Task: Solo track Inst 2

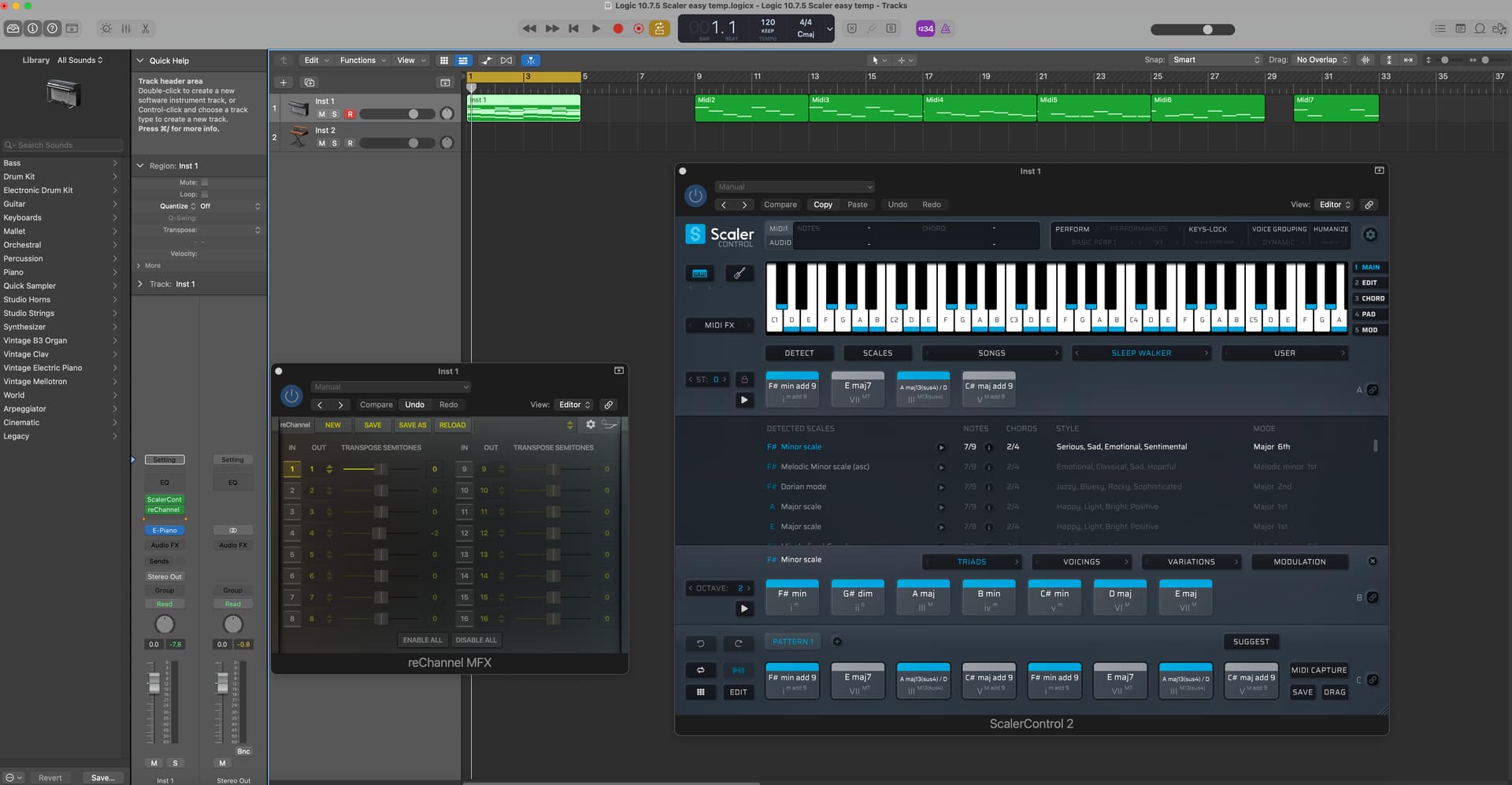Action: pos(335,143)
